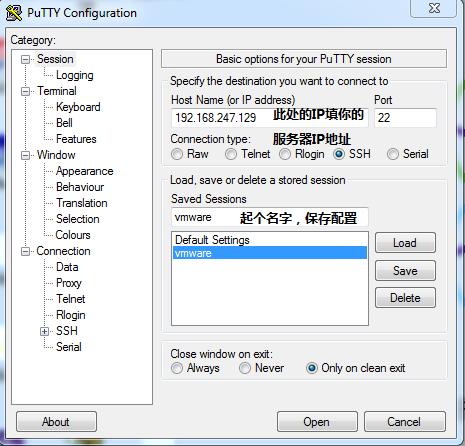Select Session in the category tree

[x=55, y=59]
